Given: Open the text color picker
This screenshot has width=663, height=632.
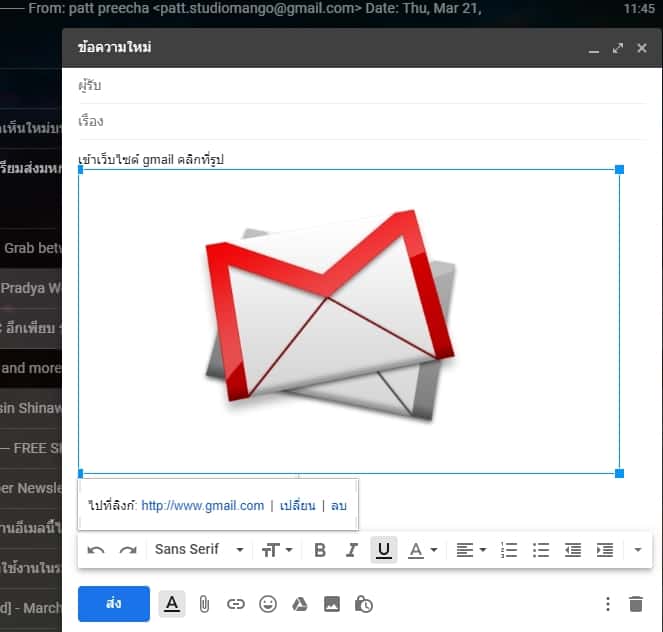Looking at the screenshot, I should [x=422, y=550].
